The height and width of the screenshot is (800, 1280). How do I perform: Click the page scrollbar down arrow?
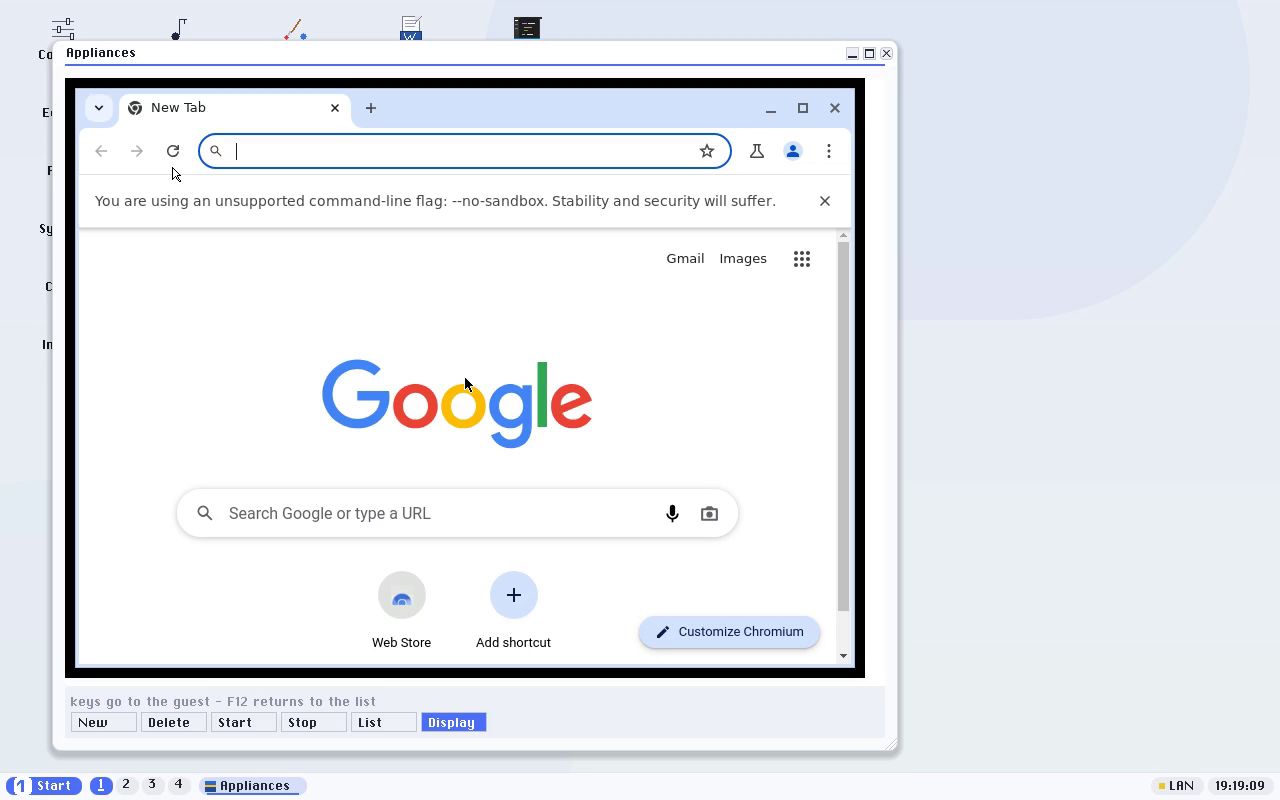pos(844,656)
